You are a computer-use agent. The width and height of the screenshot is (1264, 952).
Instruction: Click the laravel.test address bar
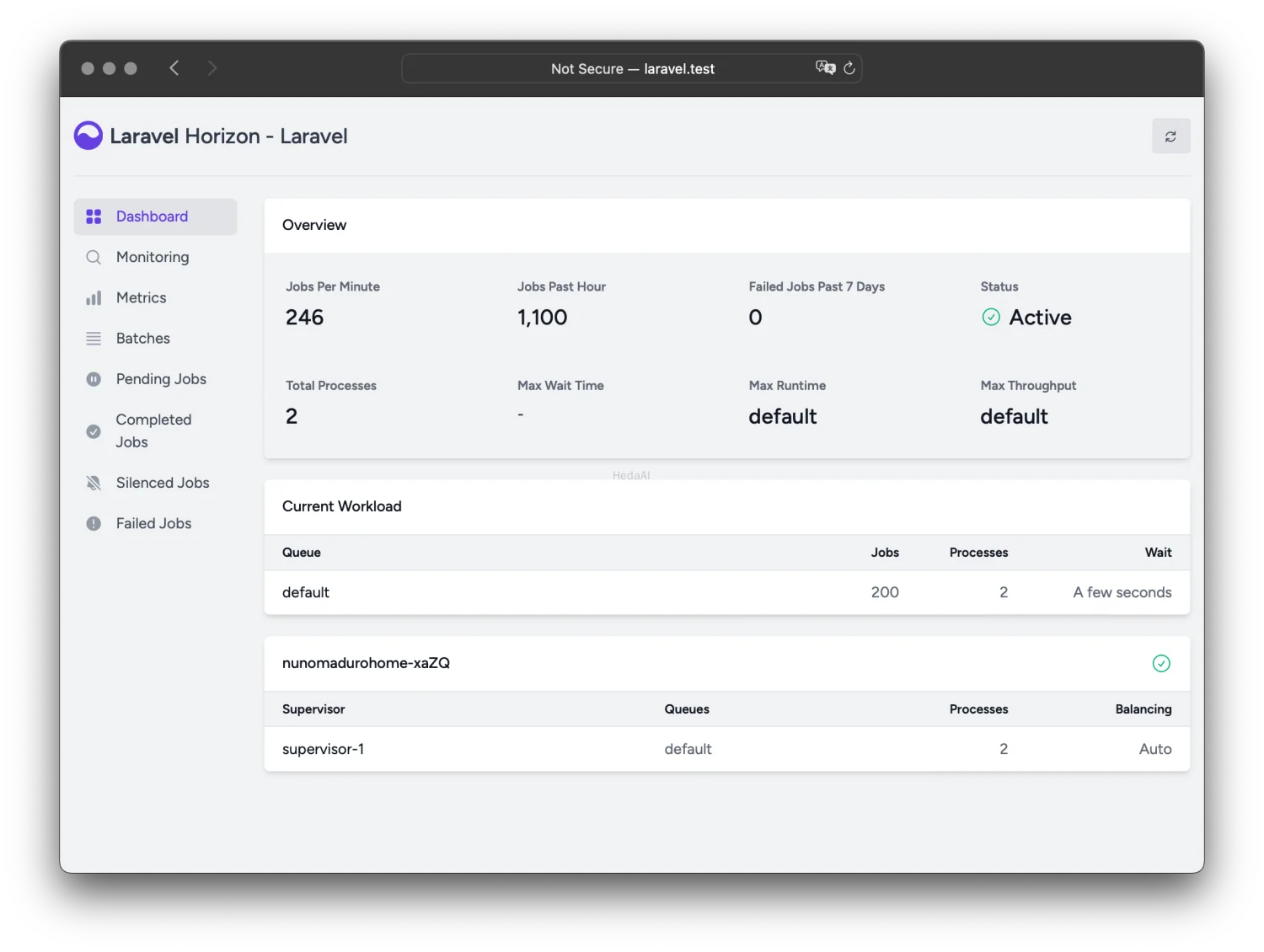tap(632, 68)
